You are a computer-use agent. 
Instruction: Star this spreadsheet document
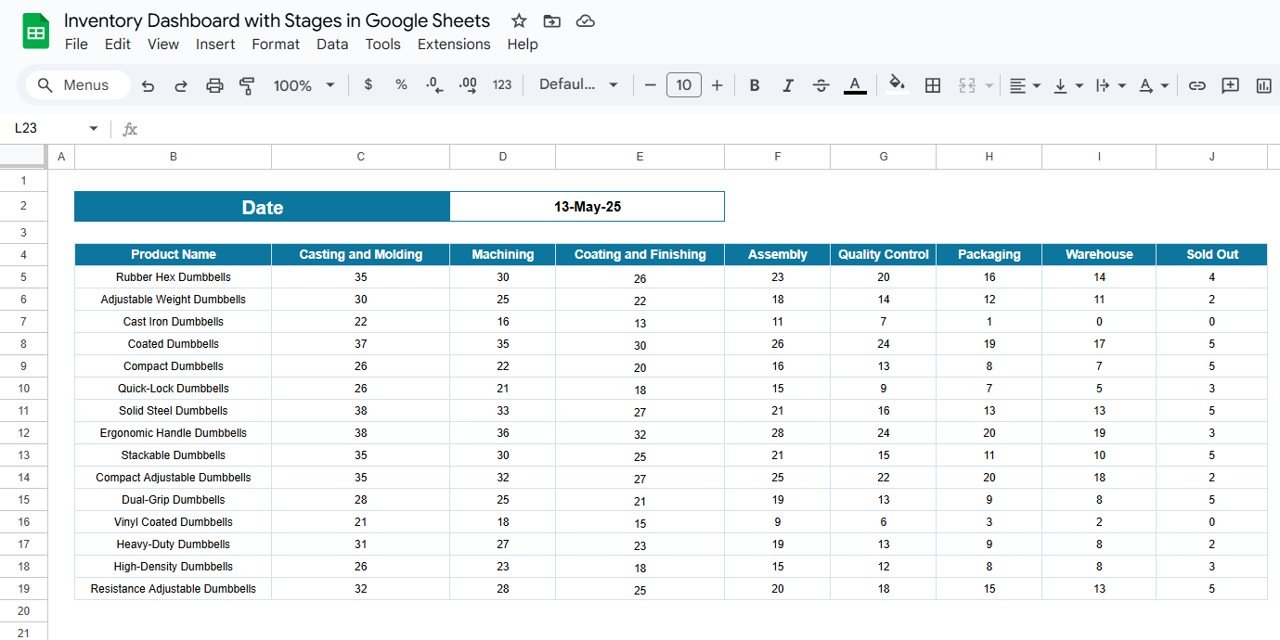click(519, 21)
